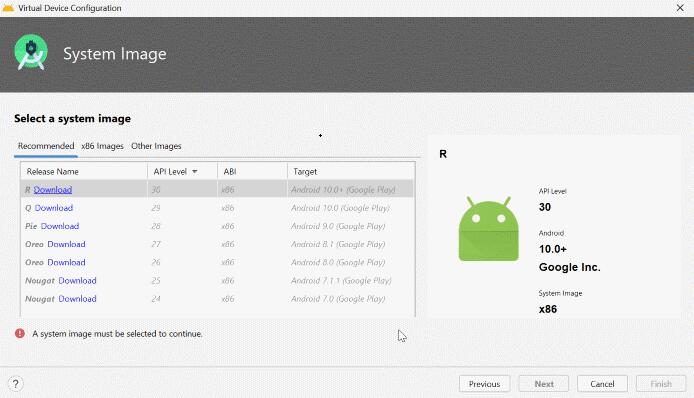Click the Next button

coord(544,384)
